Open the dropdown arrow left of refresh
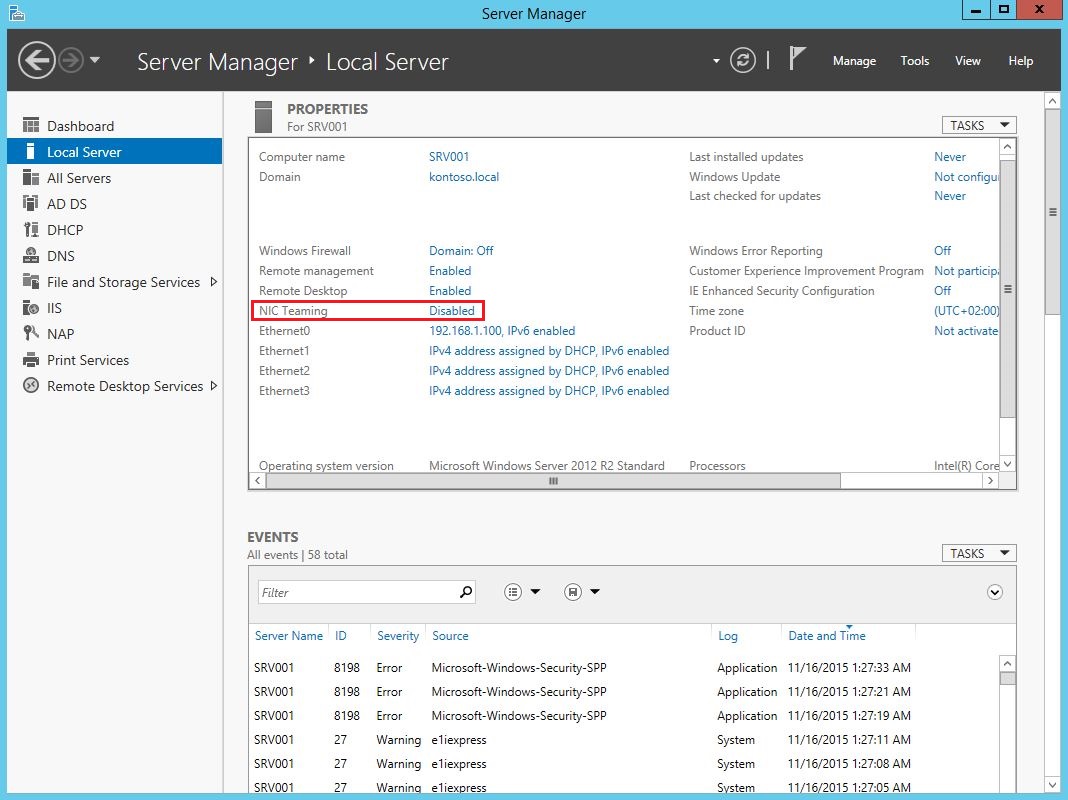The height and width of the screenshot is (800, 1068). click(716, 61)
